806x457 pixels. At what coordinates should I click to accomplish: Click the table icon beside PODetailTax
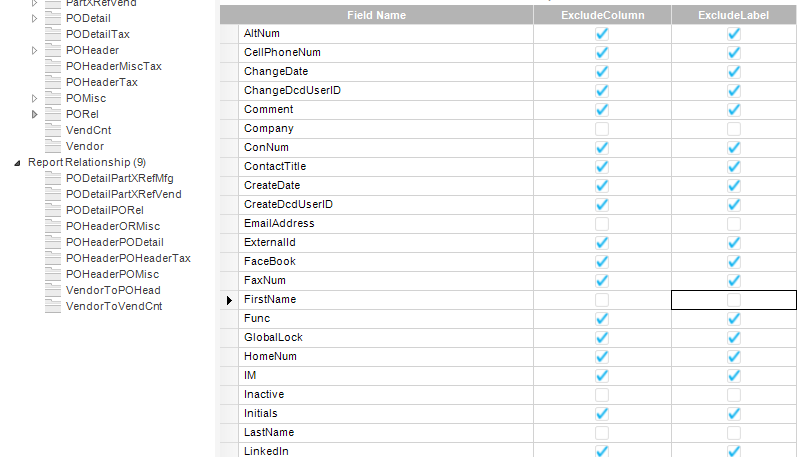(53, 34)
